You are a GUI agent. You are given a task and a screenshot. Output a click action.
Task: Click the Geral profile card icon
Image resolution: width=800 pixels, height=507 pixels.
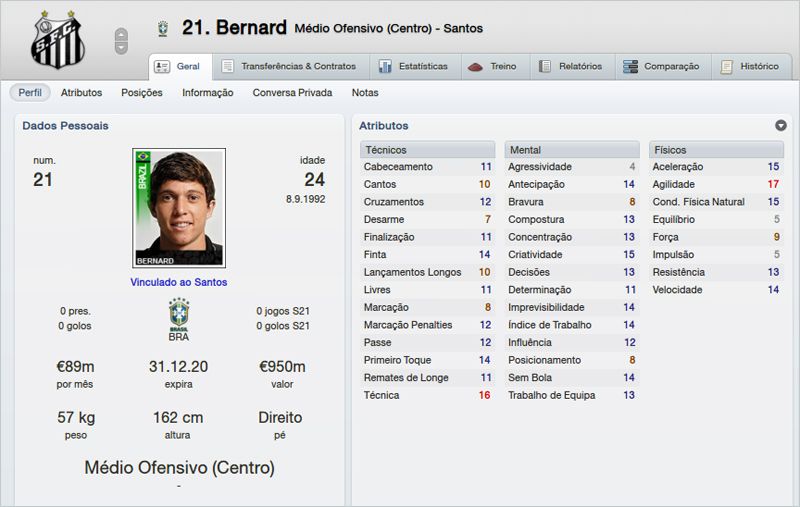click(x=162, y=67)
